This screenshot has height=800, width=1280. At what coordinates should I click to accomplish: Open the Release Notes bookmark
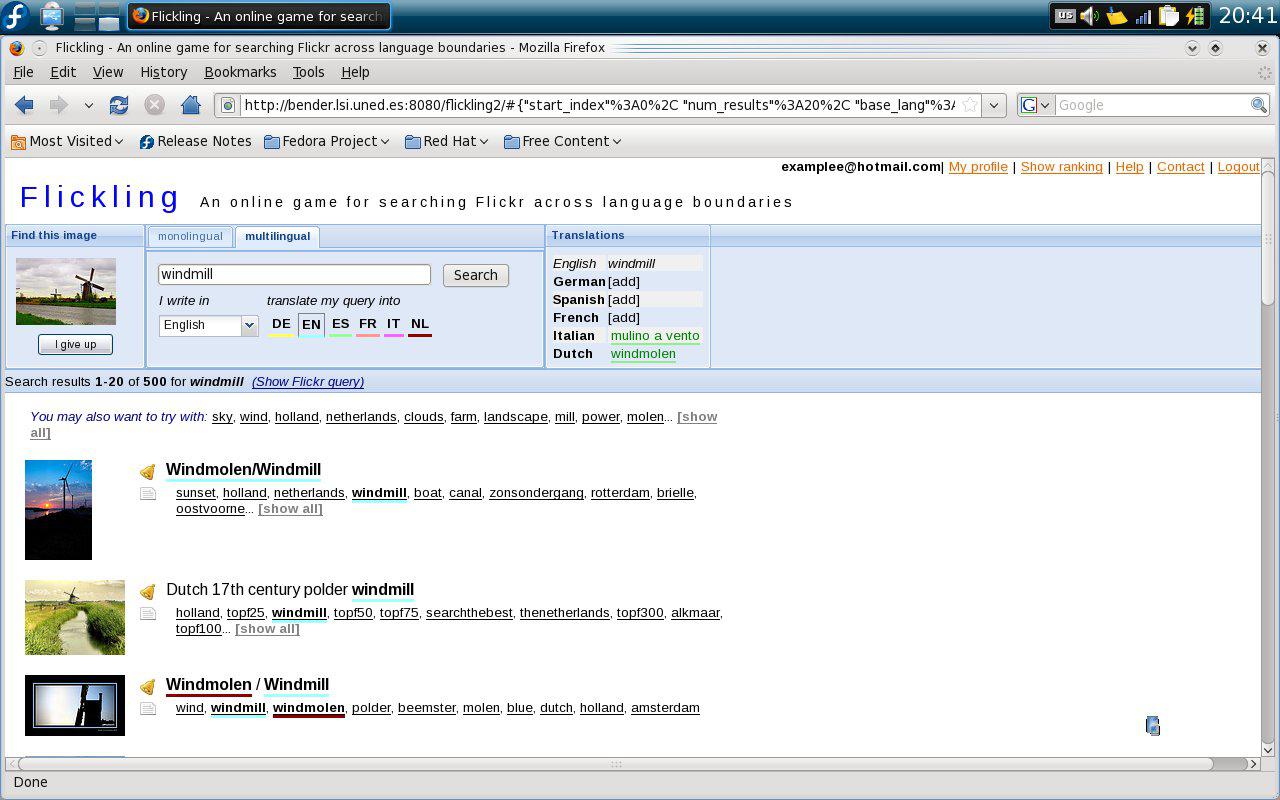point(195,141)
